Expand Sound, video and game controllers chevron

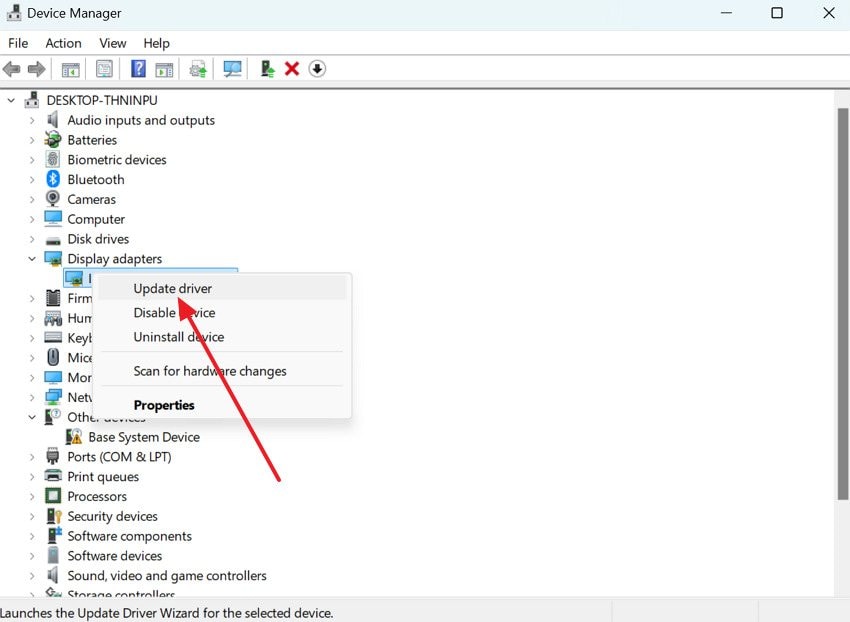pyautogui.click(x=31, y=575)
